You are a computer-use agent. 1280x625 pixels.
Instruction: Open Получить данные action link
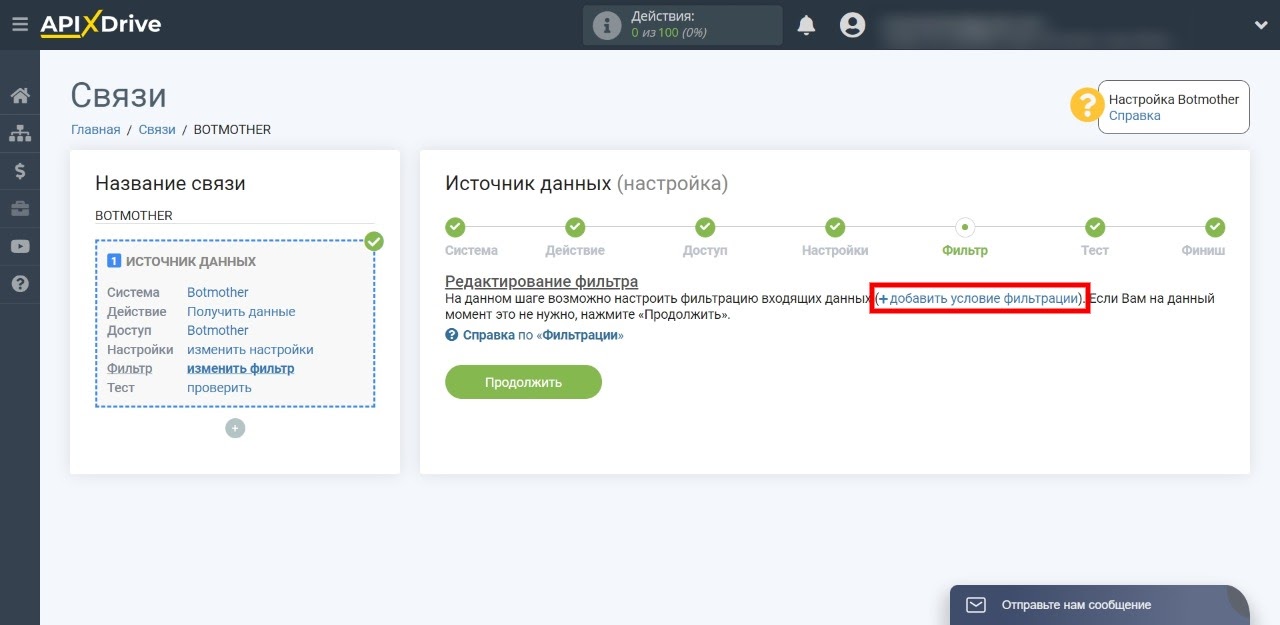click(241, 311)
